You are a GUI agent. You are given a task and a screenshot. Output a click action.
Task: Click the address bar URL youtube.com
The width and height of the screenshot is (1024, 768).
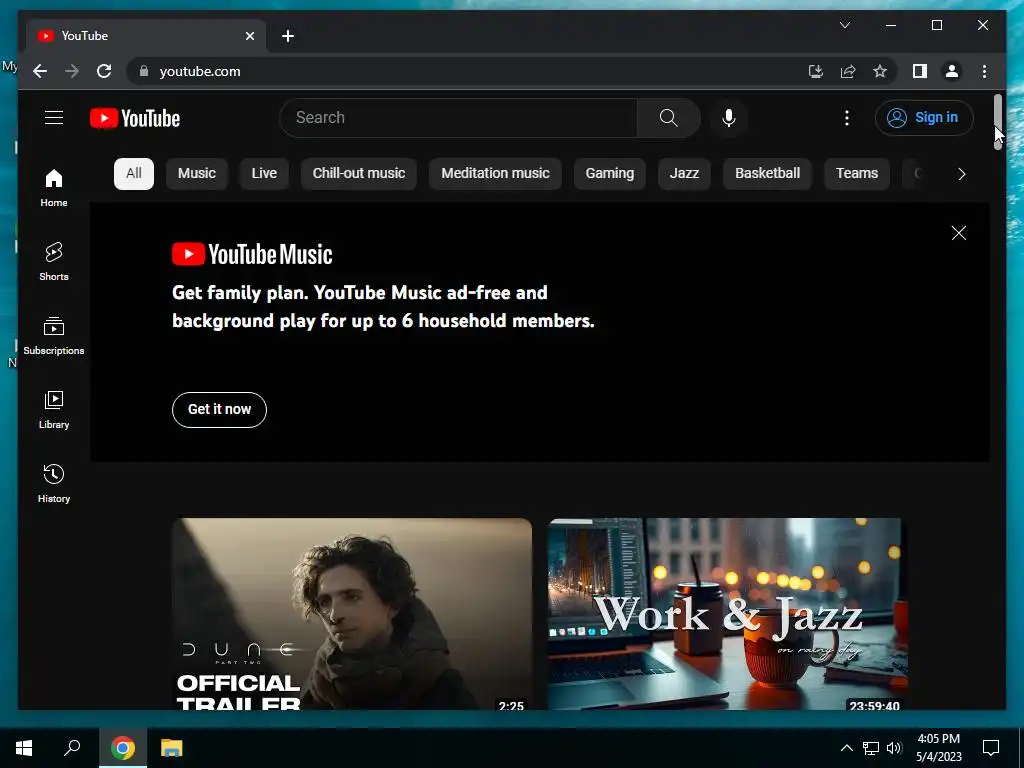[x=200, y=71]
